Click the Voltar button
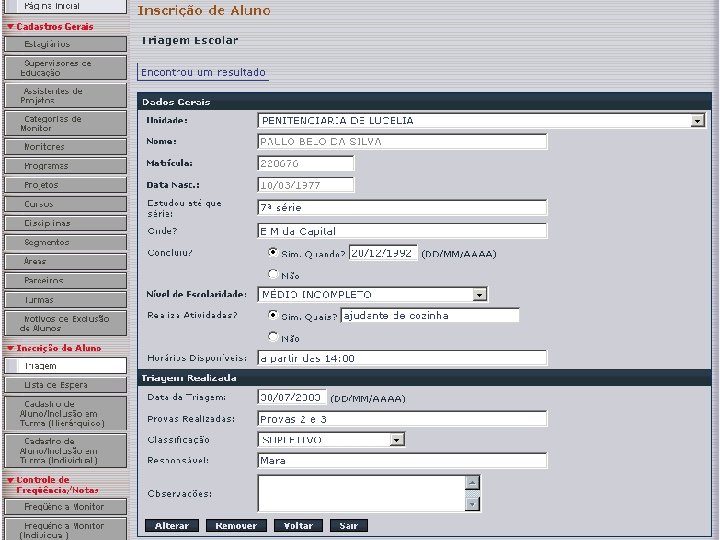 [298, 526]
